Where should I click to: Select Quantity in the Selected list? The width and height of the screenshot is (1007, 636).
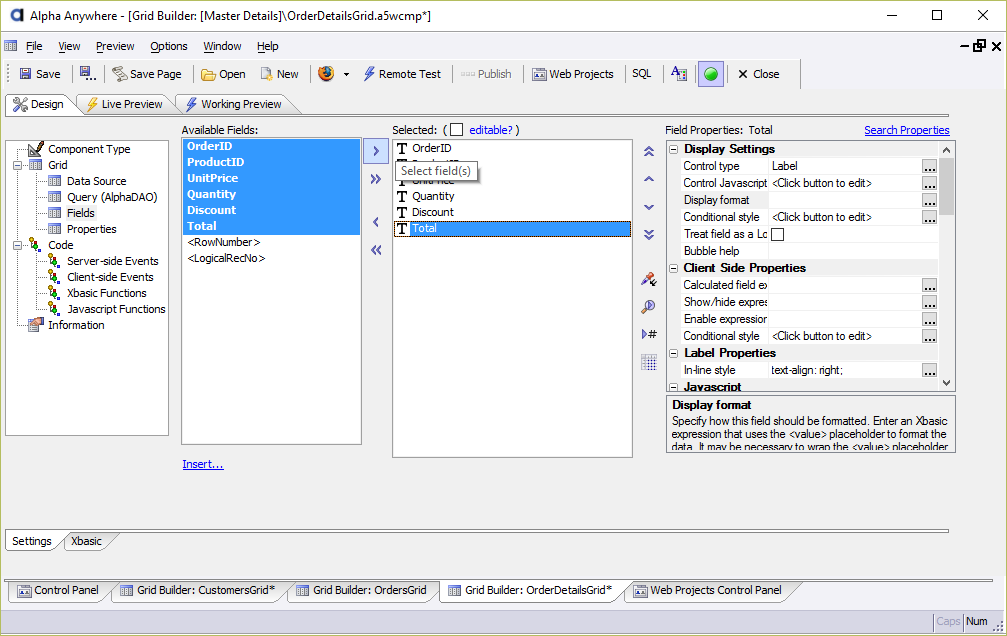433,197
